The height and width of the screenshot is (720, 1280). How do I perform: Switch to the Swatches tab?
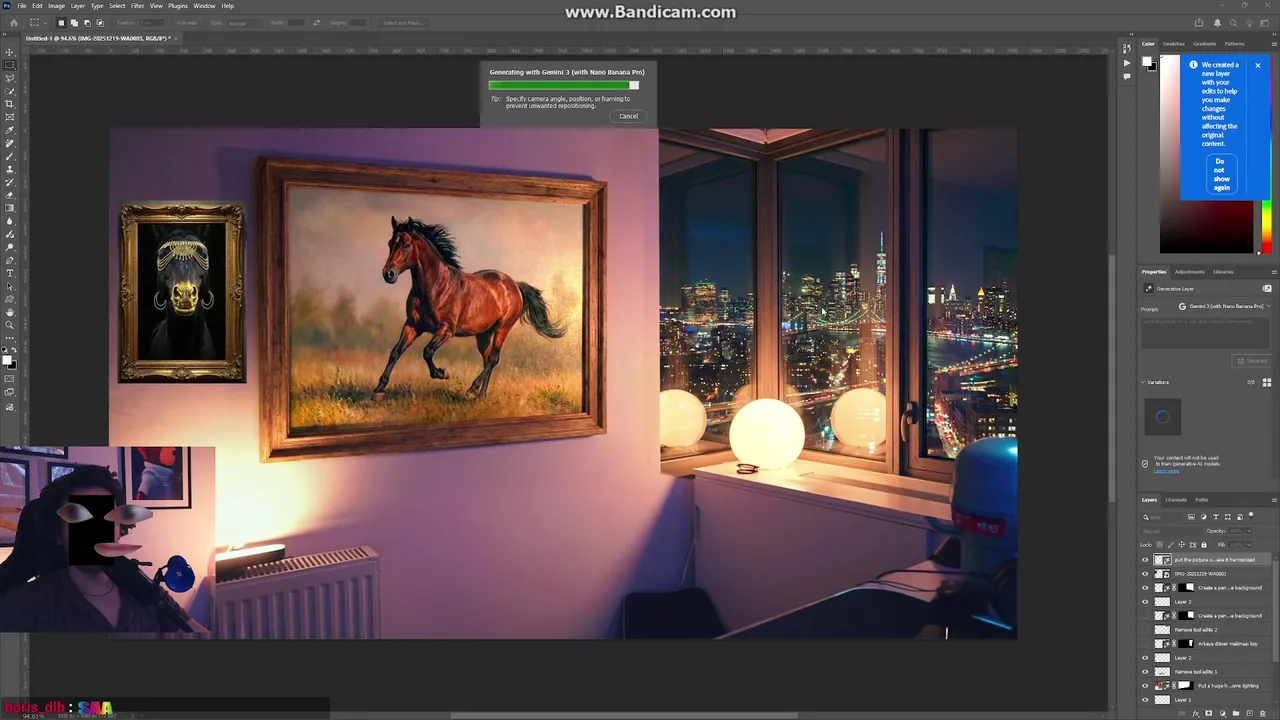pos(1174,44)
